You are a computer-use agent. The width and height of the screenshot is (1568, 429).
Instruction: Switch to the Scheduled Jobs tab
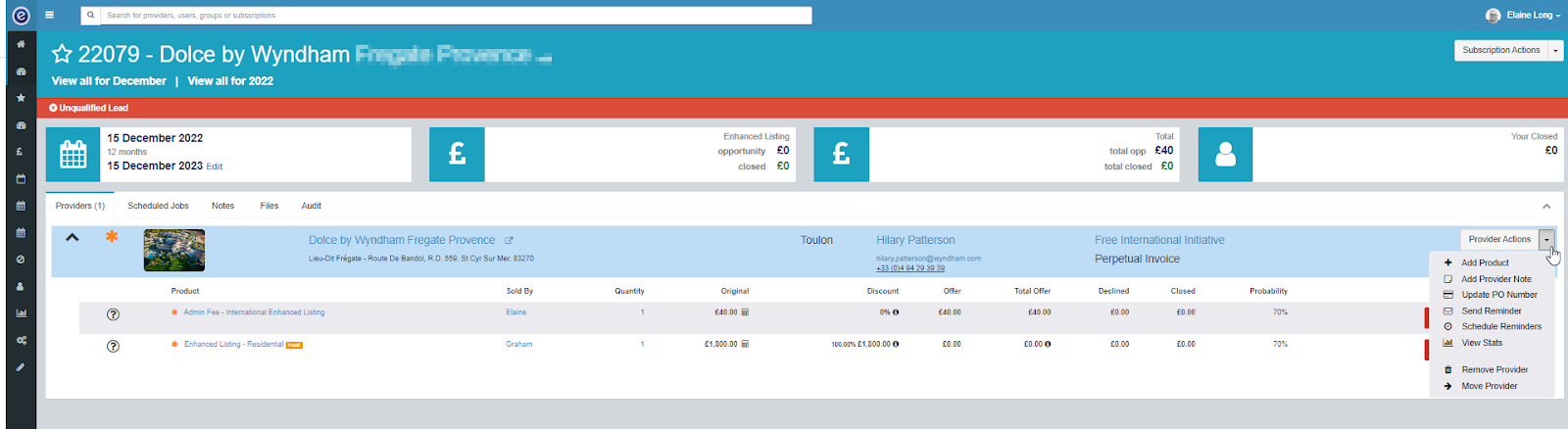(x=158, y=206)
